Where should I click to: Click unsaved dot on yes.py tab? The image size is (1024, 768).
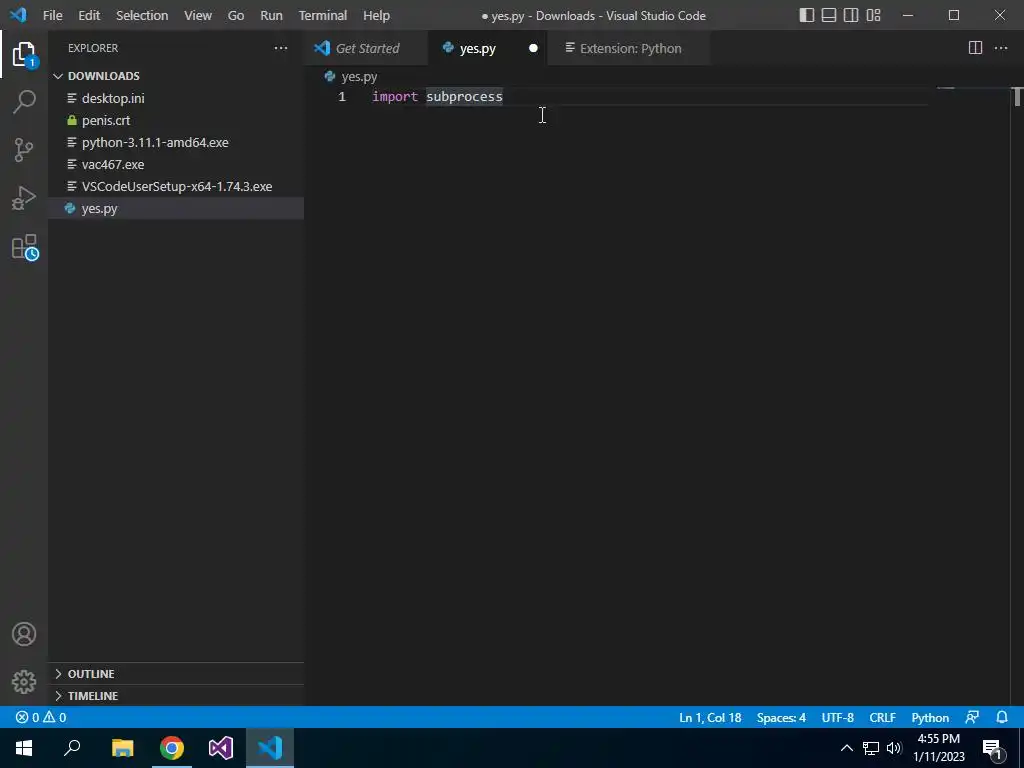point(533,48)
